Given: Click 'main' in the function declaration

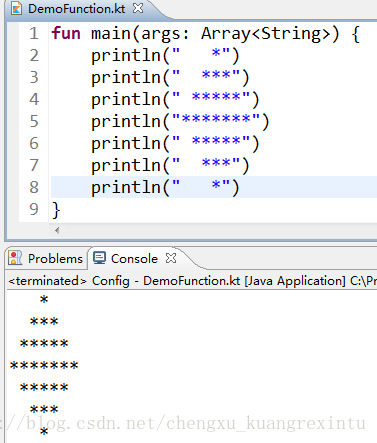Looking at the screenshot, I should click(x=111, y=34).
